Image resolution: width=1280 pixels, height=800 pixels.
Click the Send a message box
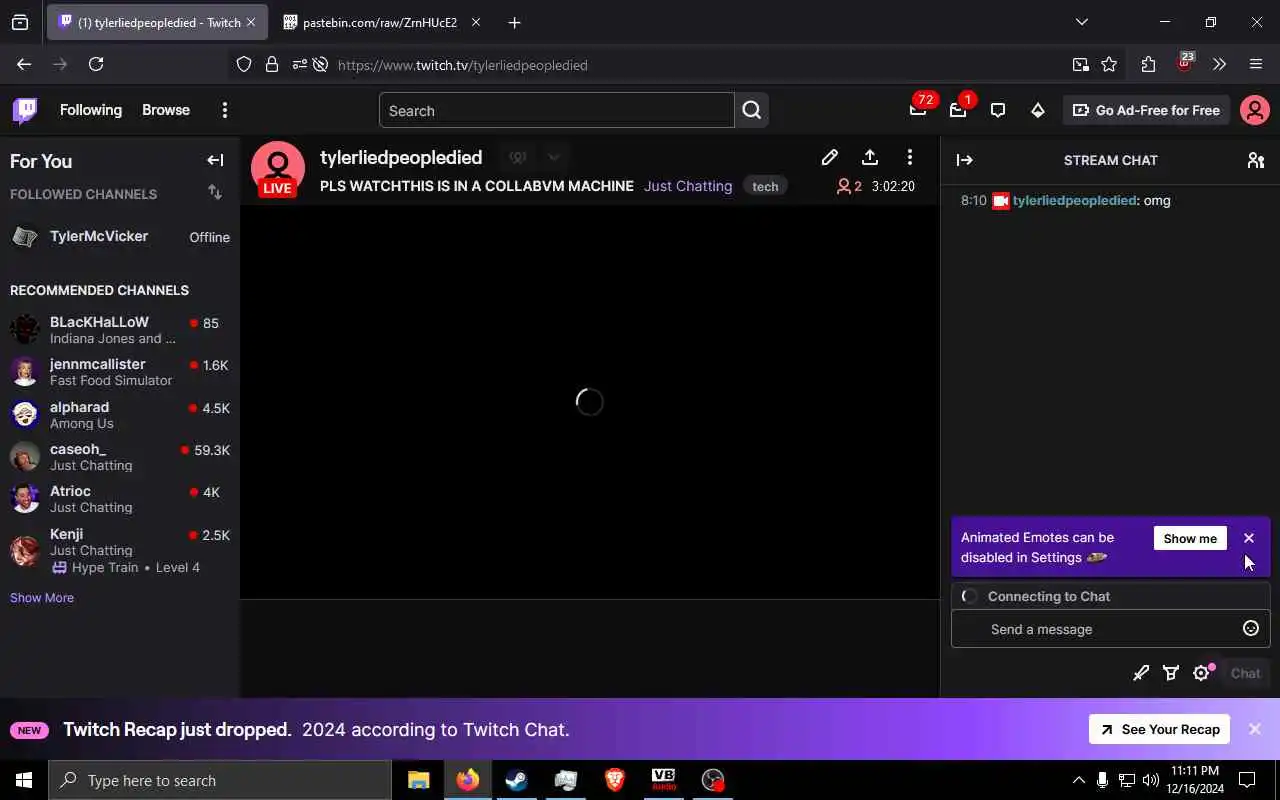pyautogui.click(x=1110, y=628)
